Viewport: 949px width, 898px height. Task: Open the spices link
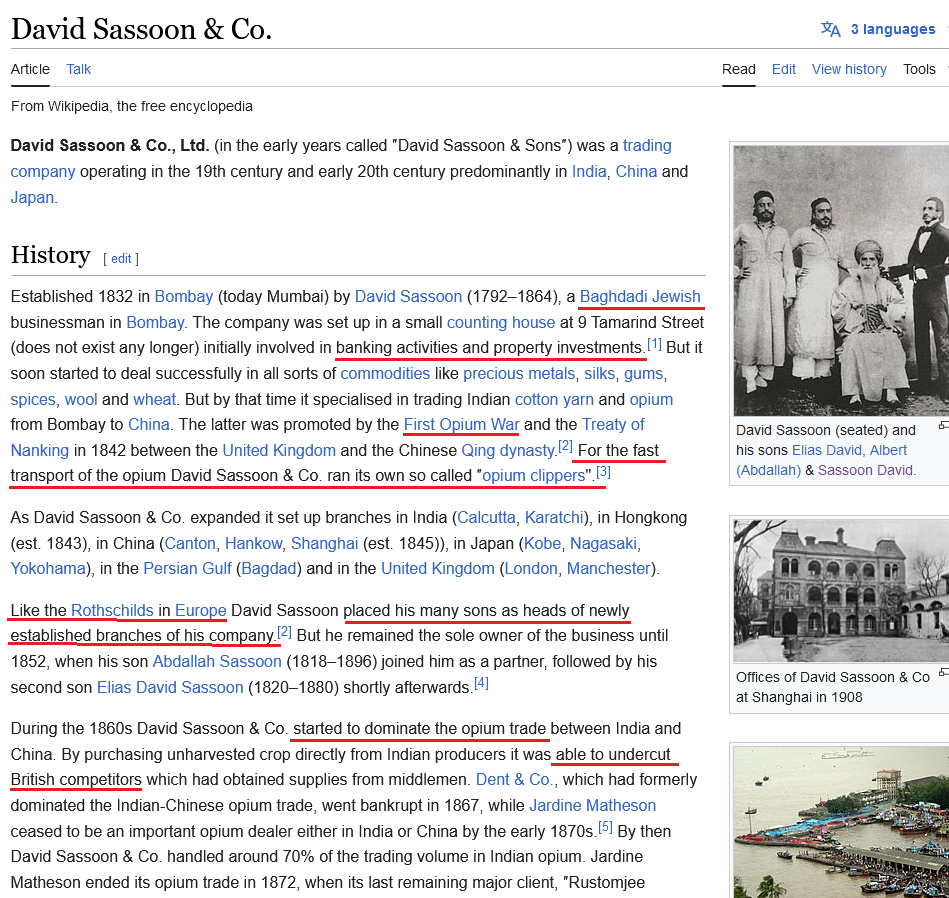tap(33, 399)
